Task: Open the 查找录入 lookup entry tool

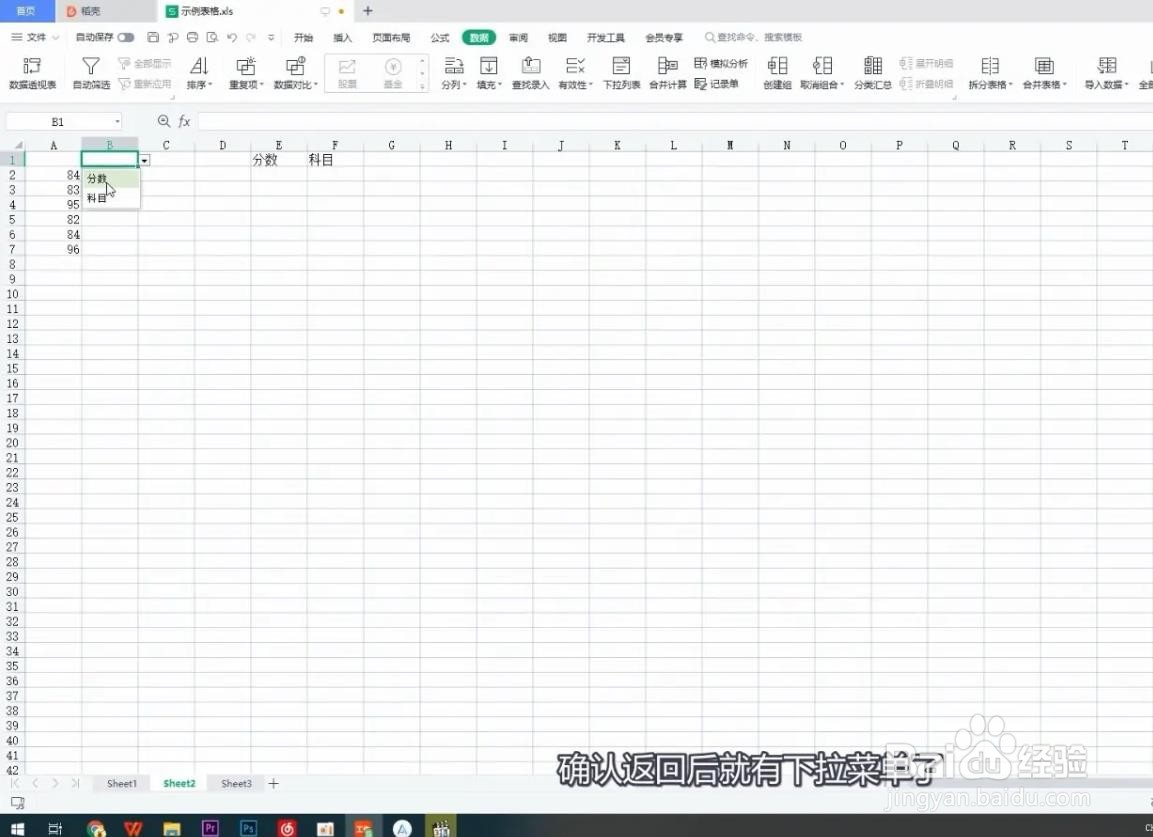Action: pos(530,74)
